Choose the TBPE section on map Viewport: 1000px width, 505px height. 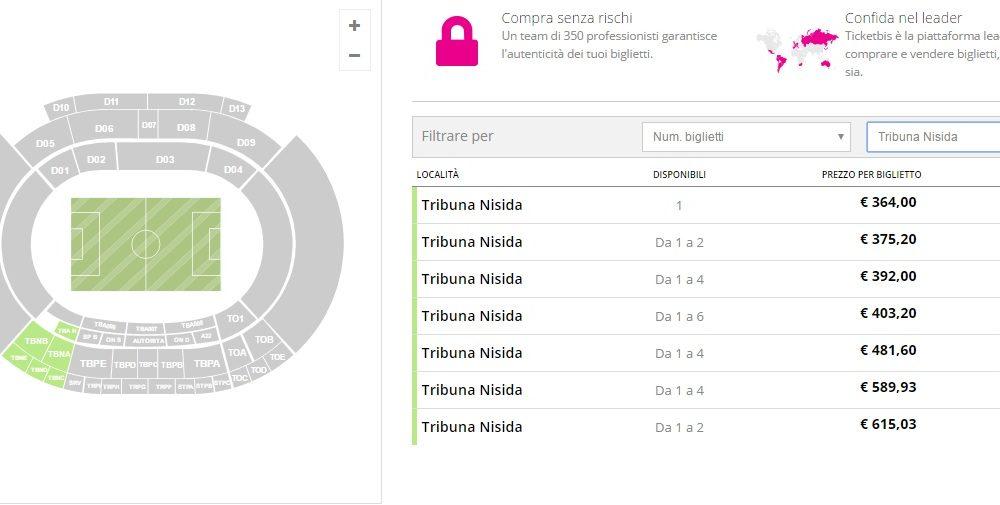(93, 364)
